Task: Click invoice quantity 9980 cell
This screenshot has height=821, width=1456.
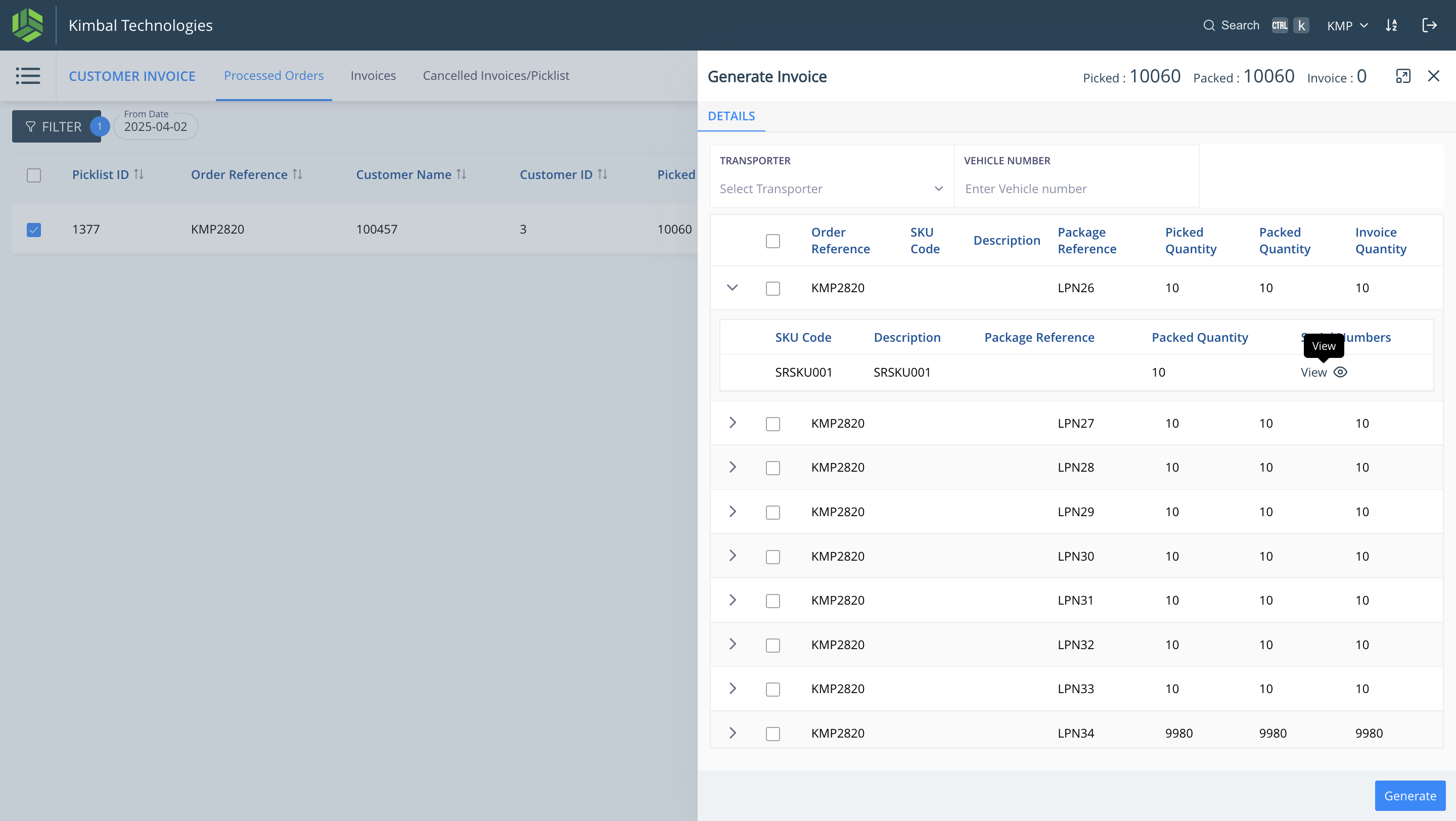Action: click(1369, 733)
